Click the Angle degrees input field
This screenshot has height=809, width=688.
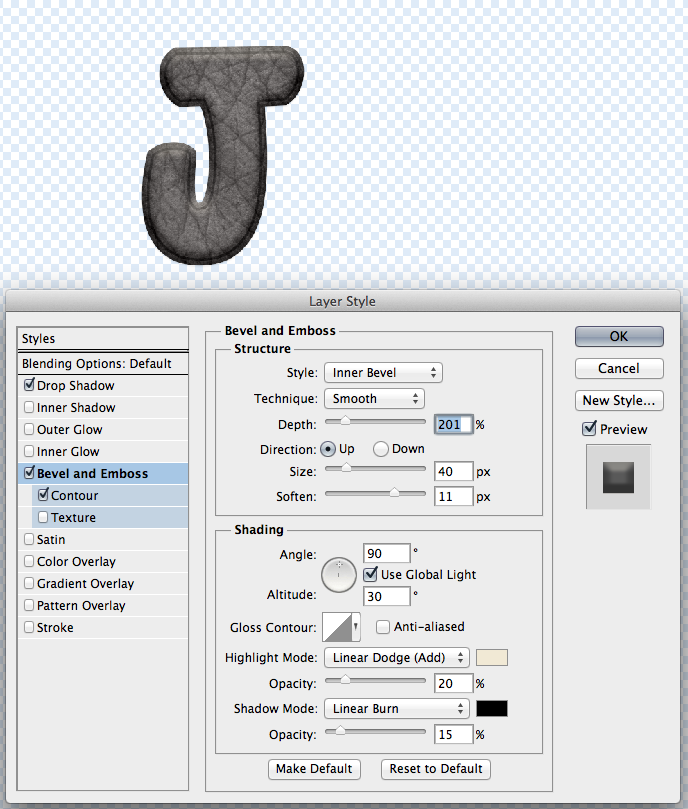coord(387,553)
